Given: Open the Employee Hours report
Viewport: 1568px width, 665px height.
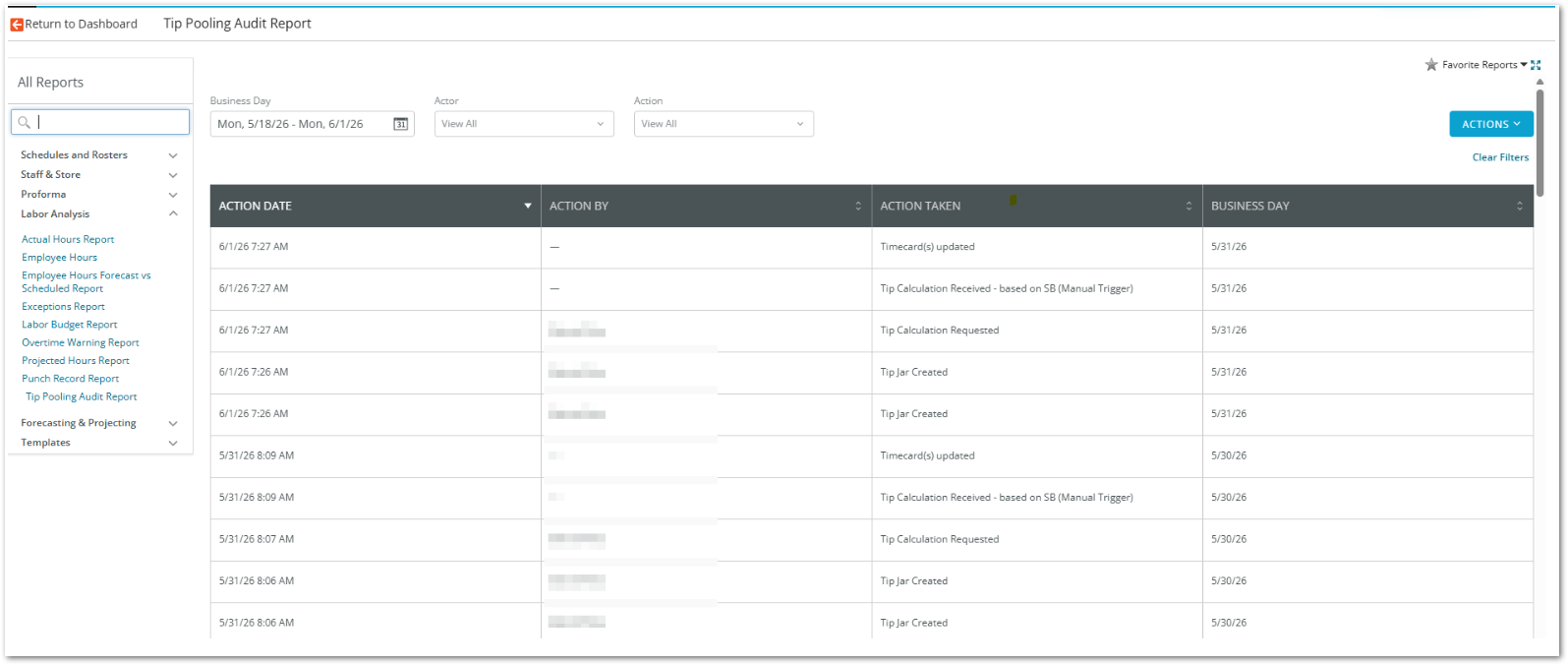Looking at the screenshot, I should (x=59, y=258).
